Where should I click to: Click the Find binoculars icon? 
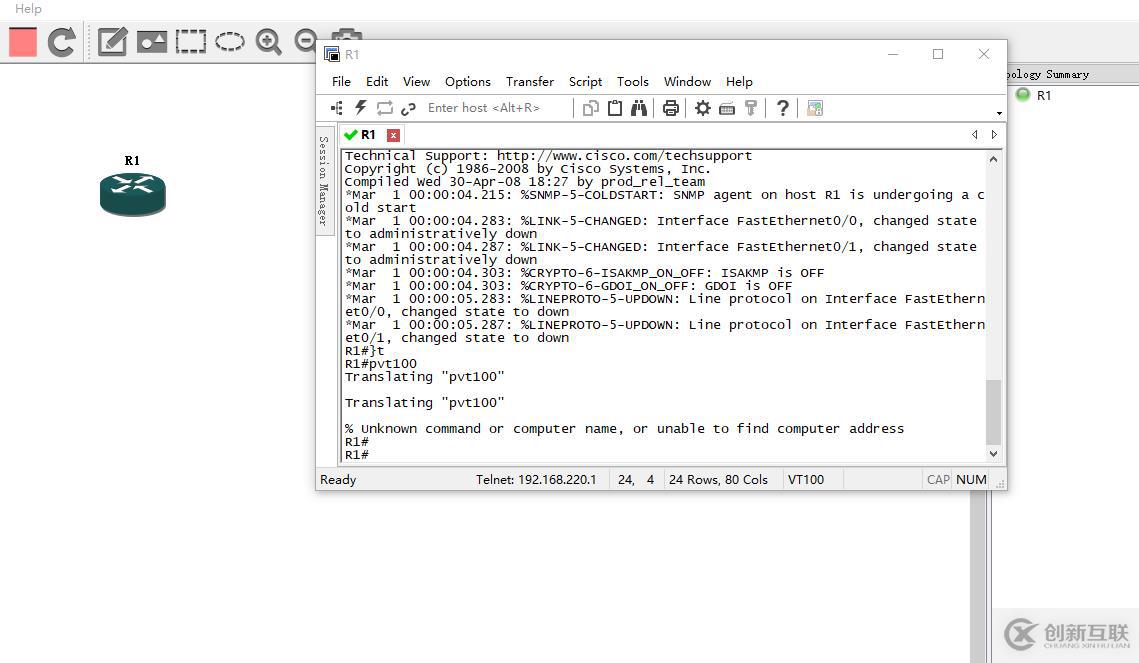tap(639, 108)
